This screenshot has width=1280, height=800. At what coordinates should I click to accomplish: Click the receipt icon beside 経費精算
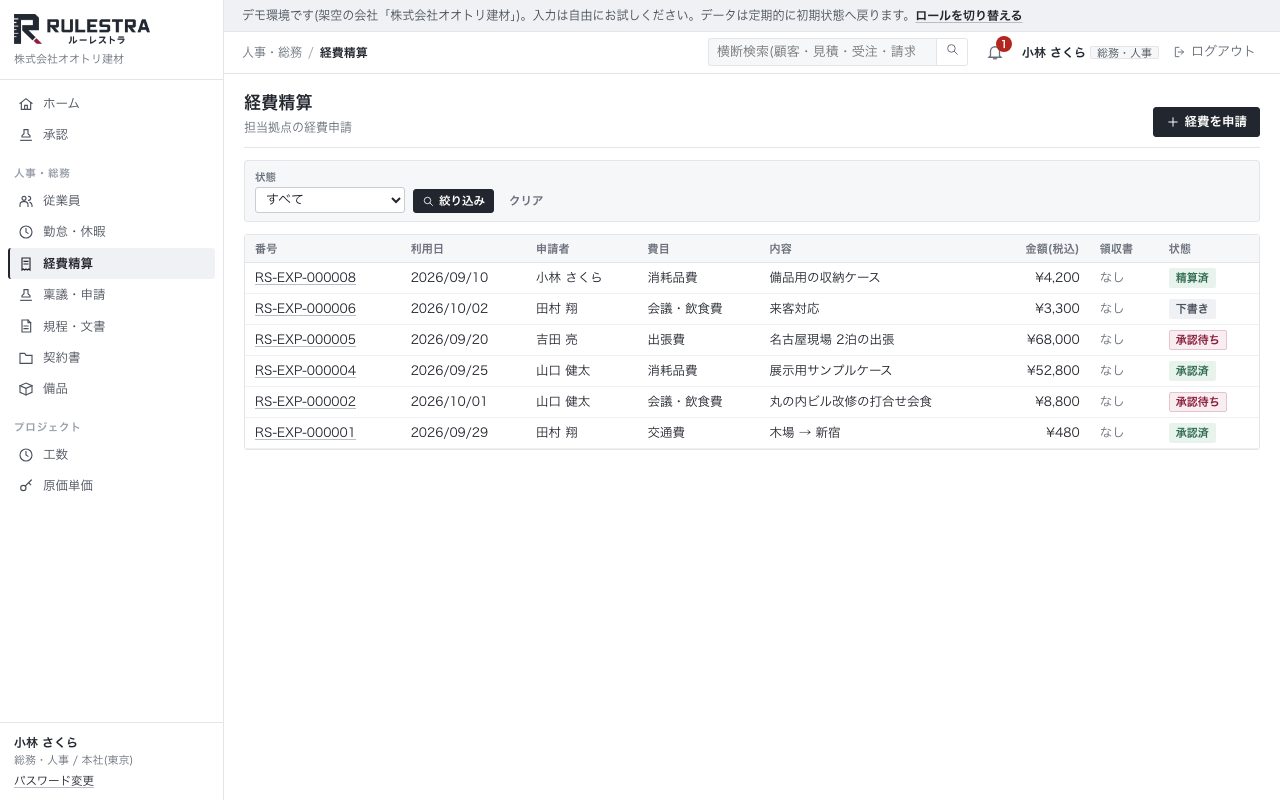click(26, 264)
